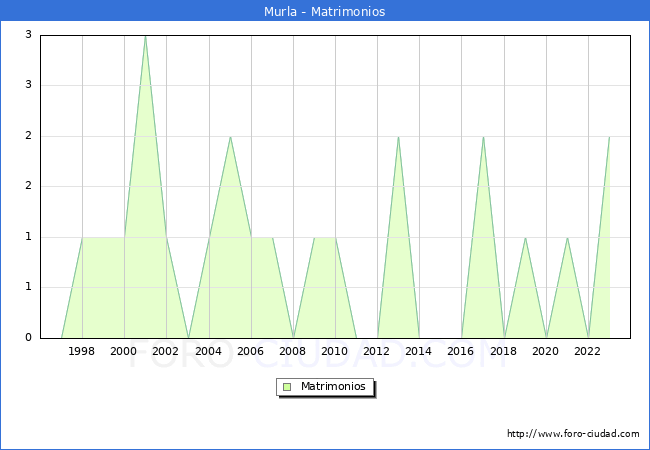Screen dimensions: 650x450
Task: Open the www.foro-ciudad.com link
Action: pos(573,434)
